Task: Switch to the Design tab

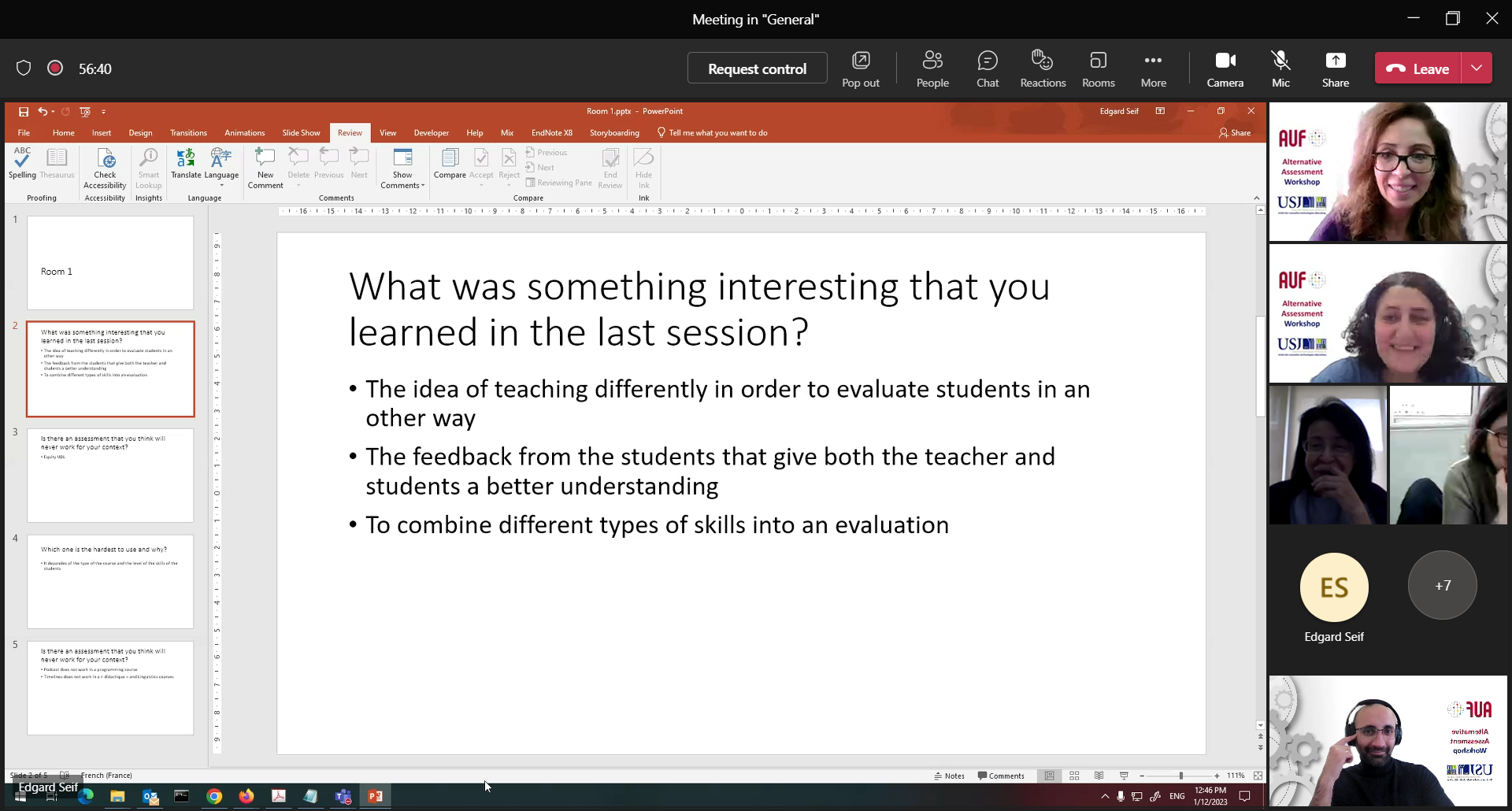Action: (x=141, y=133)
